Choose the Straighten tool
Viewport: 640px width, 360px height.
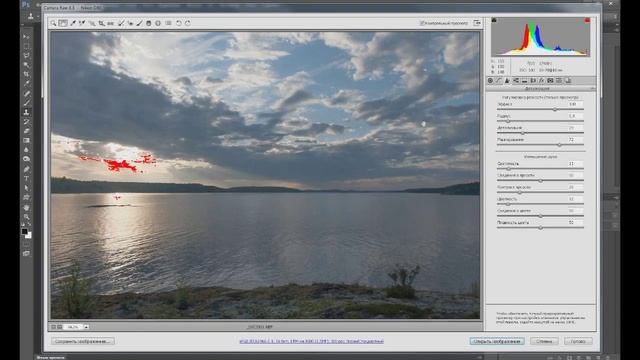(111, 23)
